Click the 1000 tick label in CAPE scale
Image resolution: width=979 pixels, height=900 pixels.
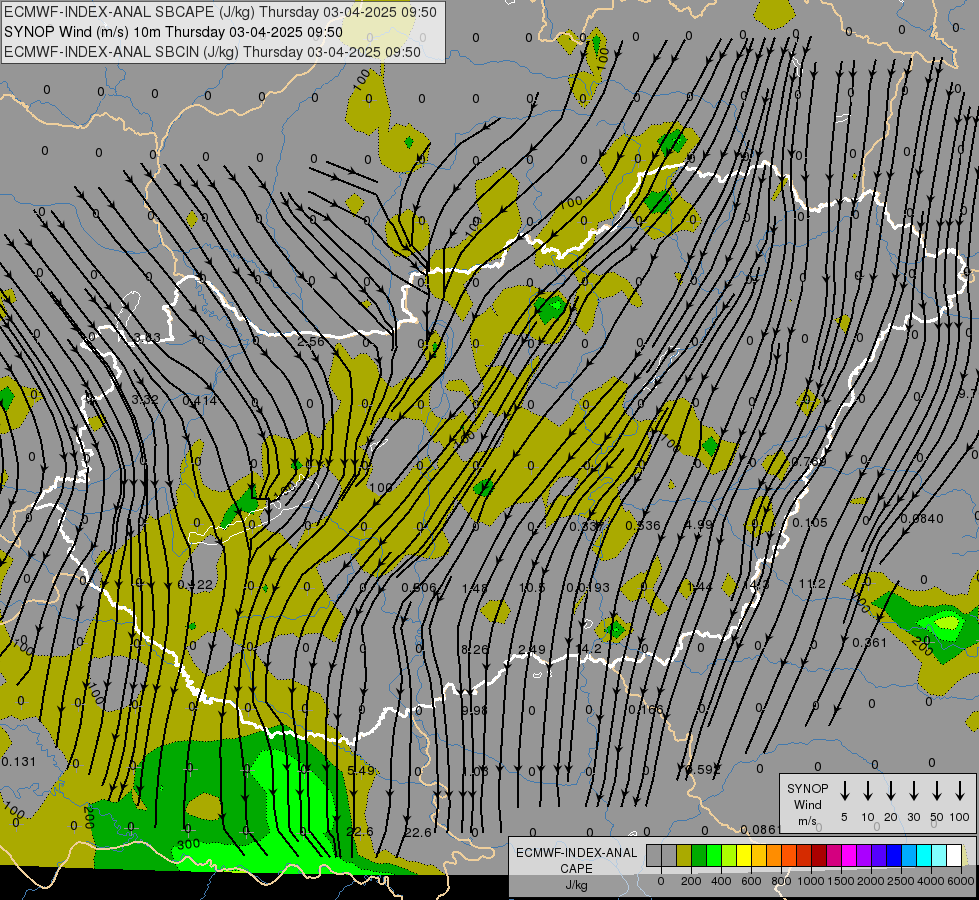[x=810, y=881]
